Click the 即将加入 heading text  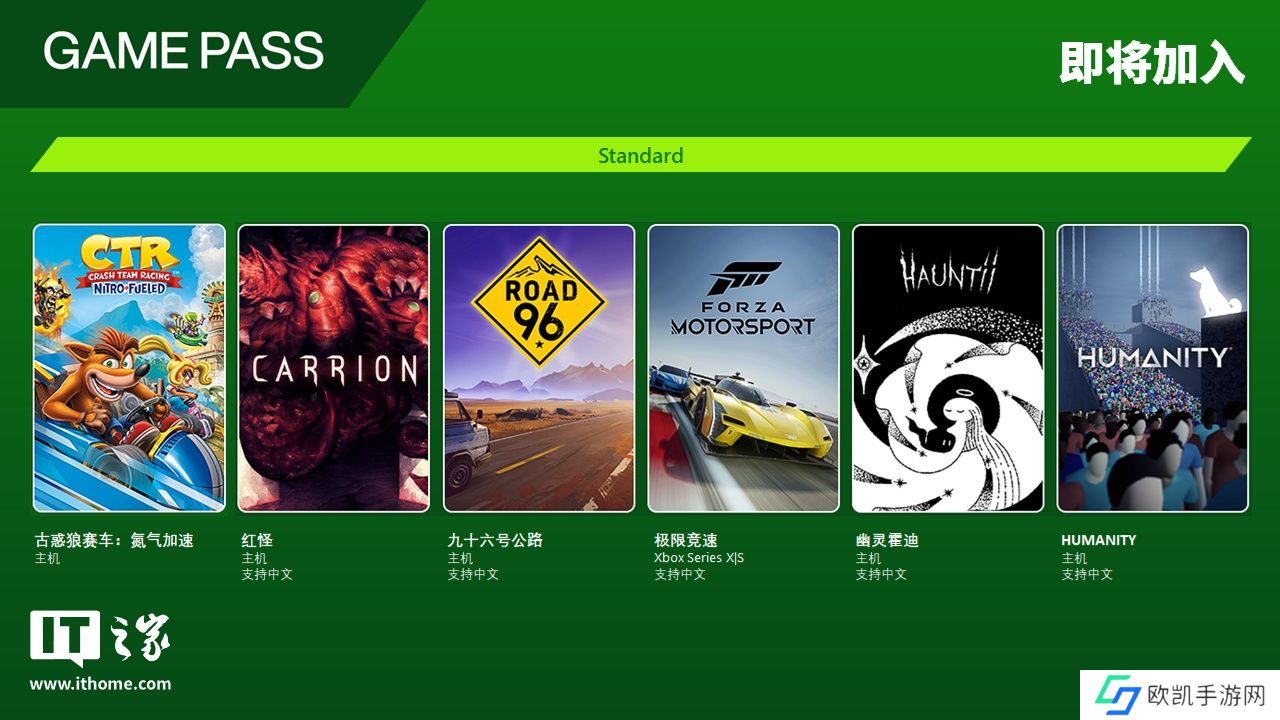tap(1152, 63)
